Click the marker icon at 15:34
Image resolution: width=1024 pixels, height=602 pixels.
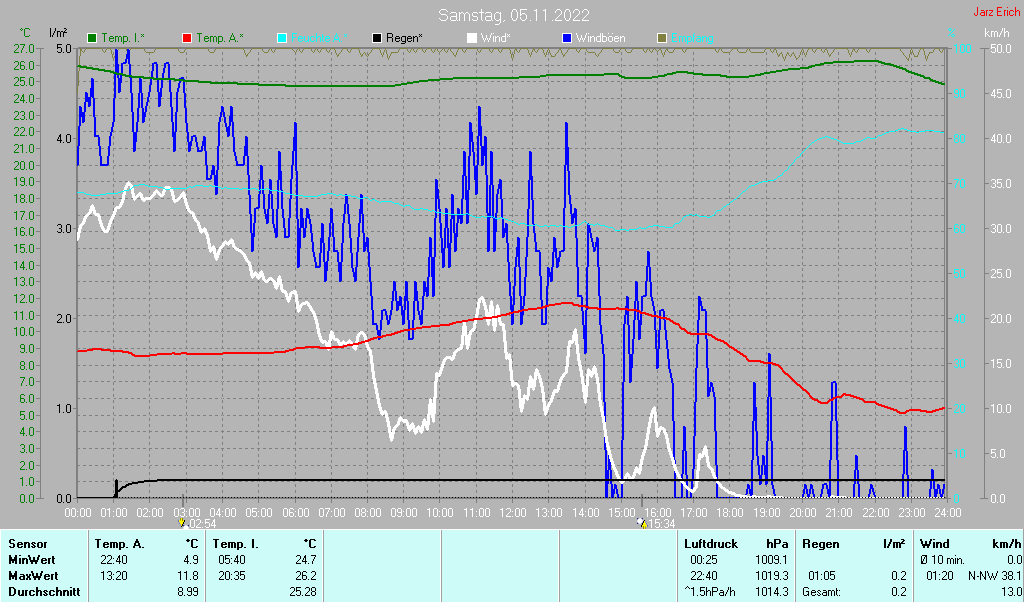(x=641, y=522)
